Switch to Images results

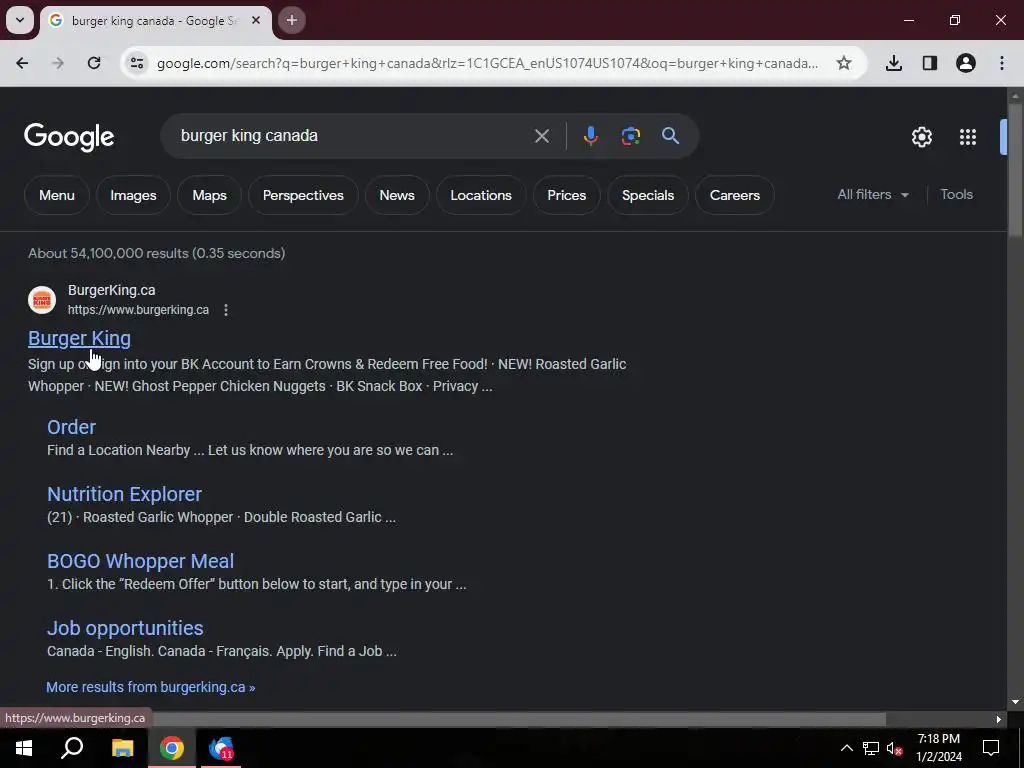133,195
